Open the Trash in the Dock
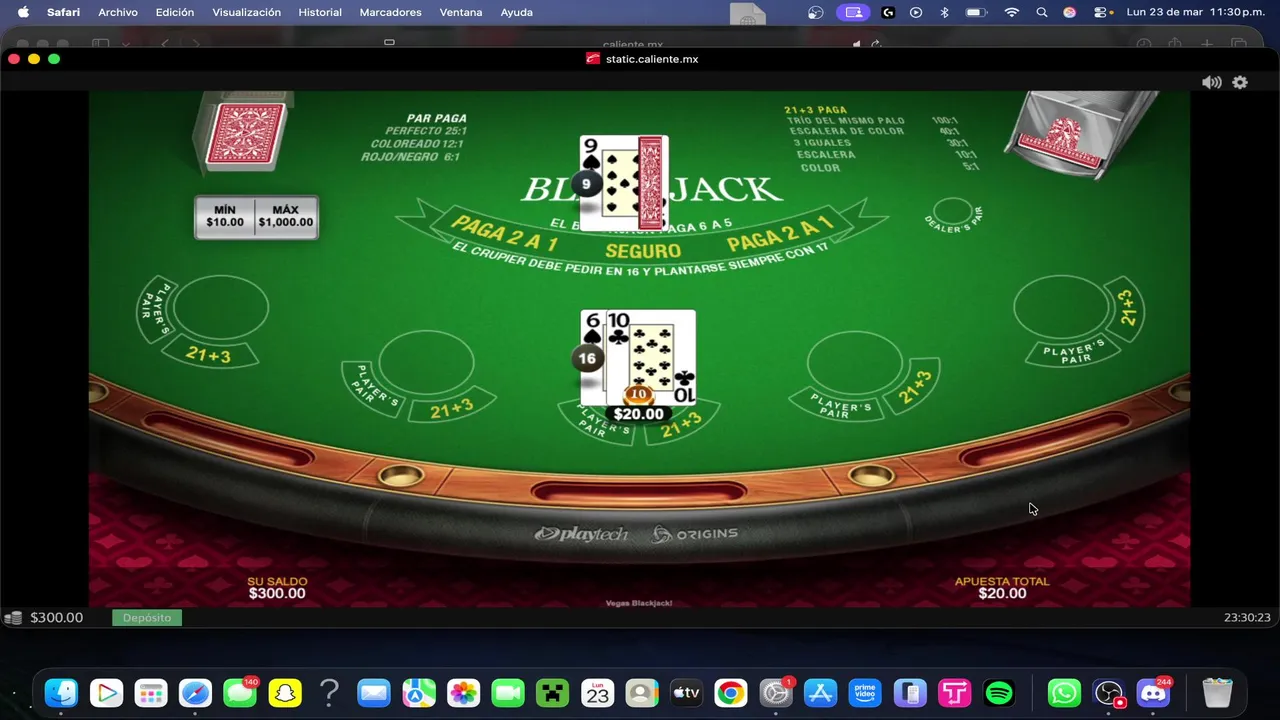This screenshot has width=1280, height=720. click(1217, 693)
